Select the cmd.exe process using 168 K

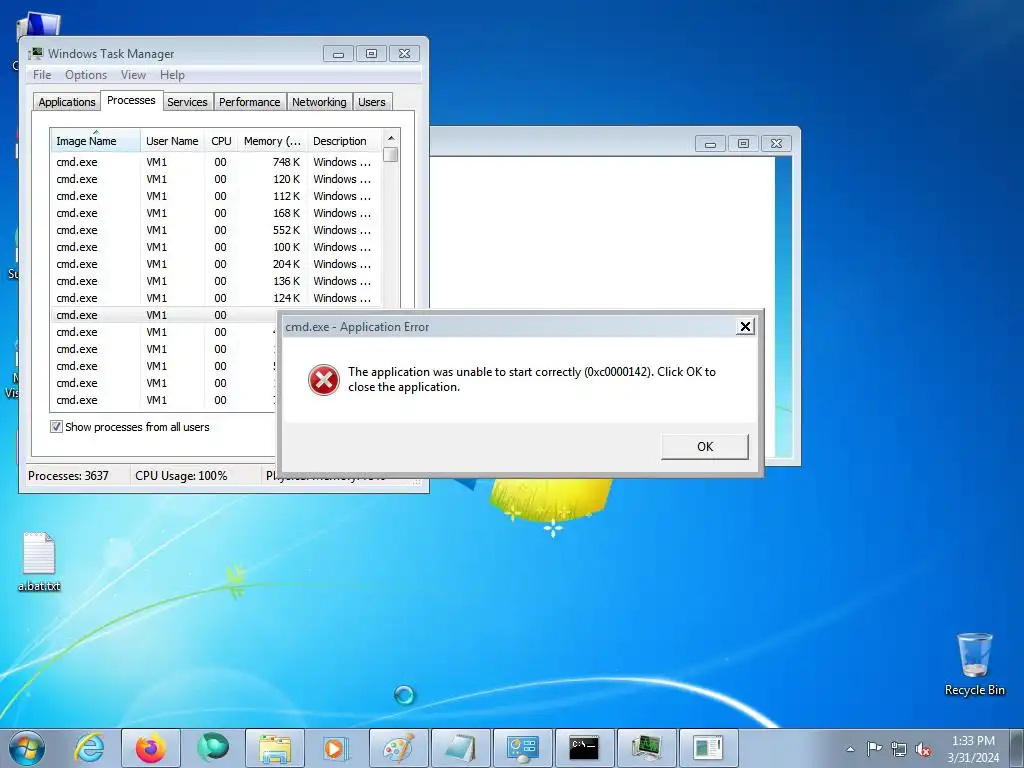(216, 213)
